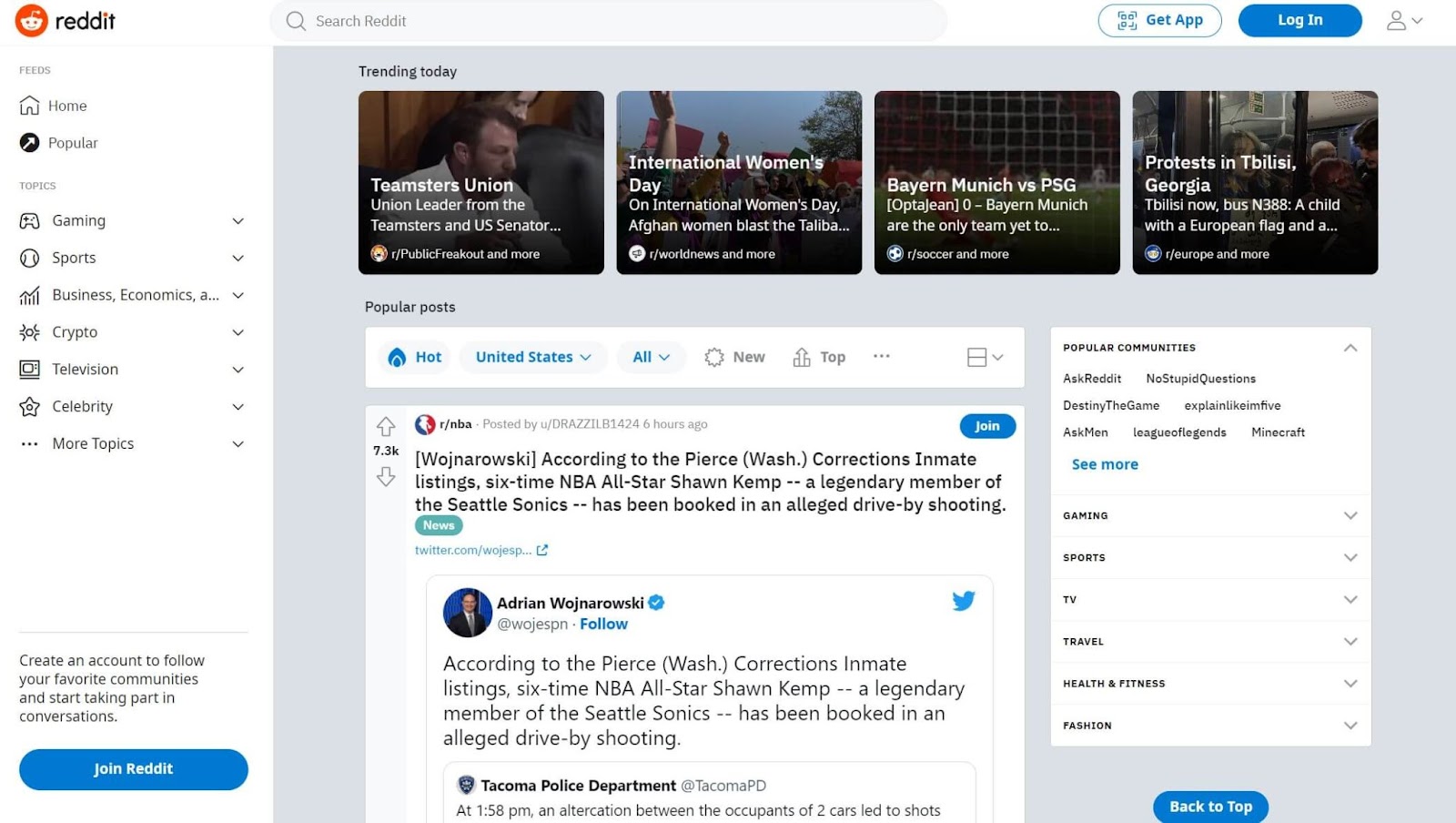Click the r/worldnews subreddit avatar
Screen dimensions: 1456x823
(637, 254)
